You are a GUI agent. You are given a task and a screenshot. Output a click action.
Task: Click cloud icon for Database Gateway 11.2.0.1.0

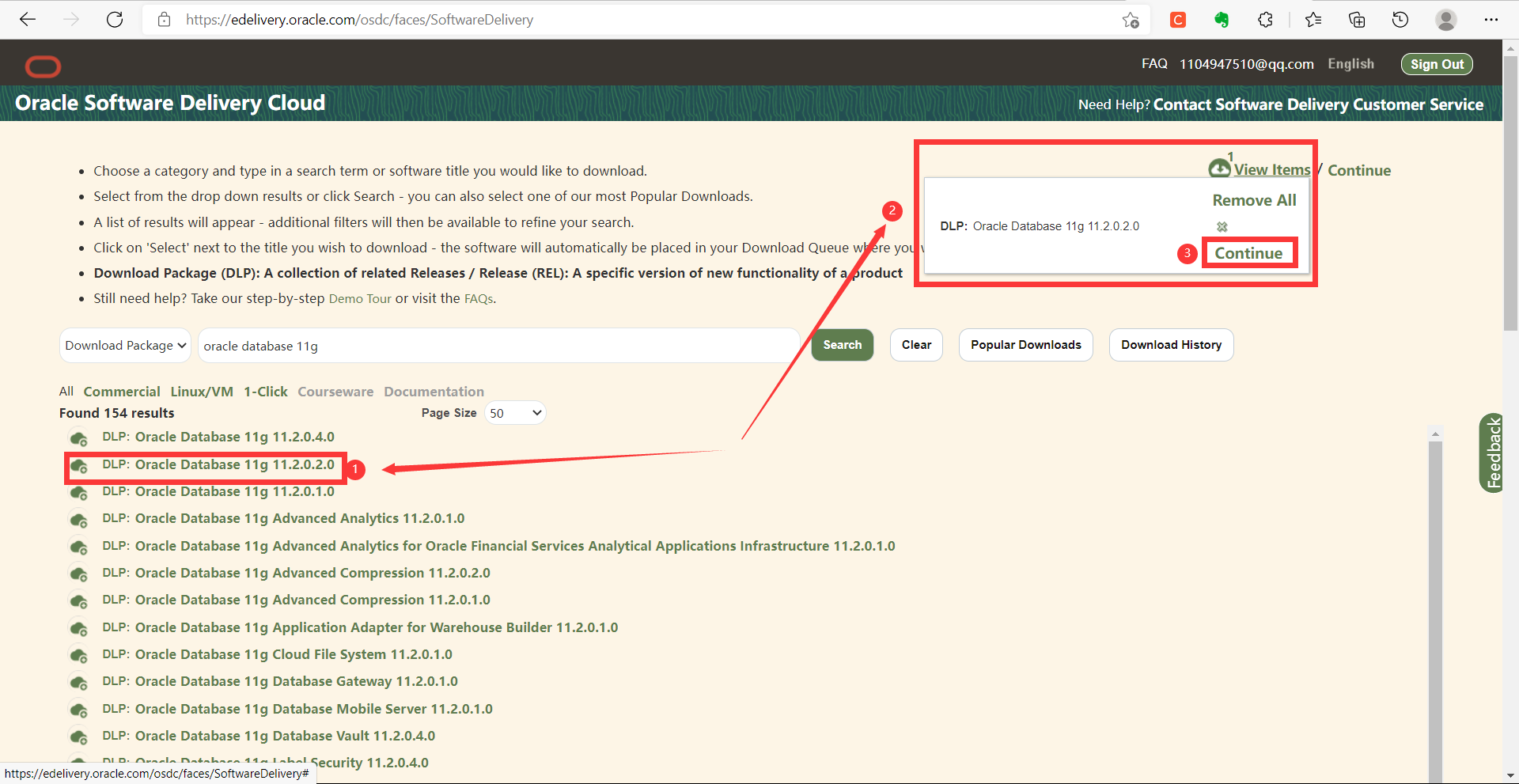coord(78,683)
